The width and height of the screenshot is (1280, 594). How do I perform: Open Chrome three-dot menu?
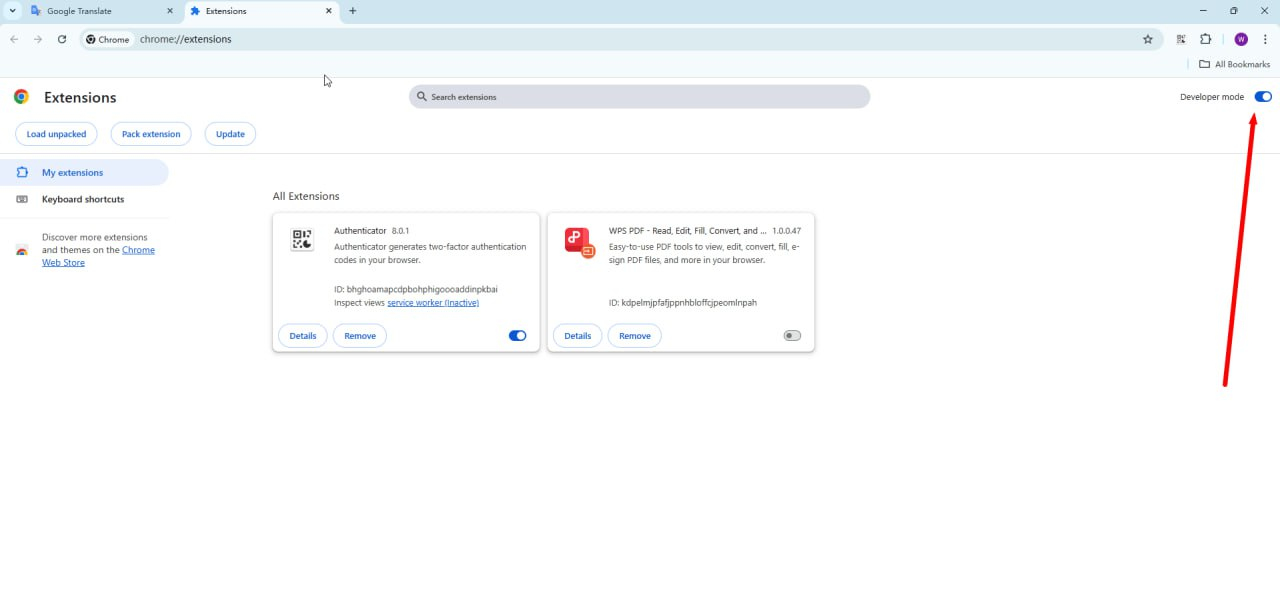(1265, 39)
